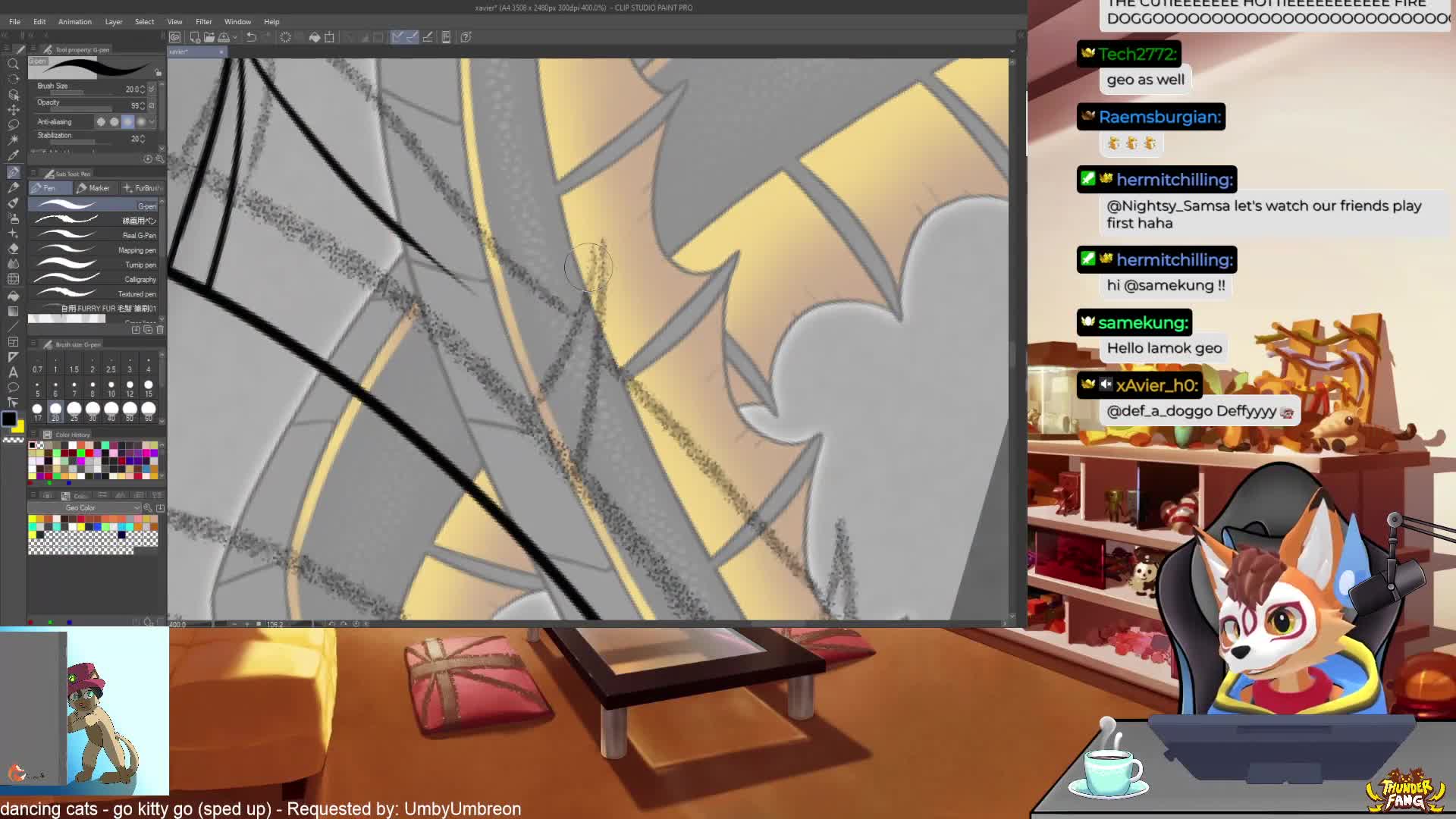Select the Decoration sparkle tool
The width and height of the screenshot is (1456, 819).
coord(13,234)
